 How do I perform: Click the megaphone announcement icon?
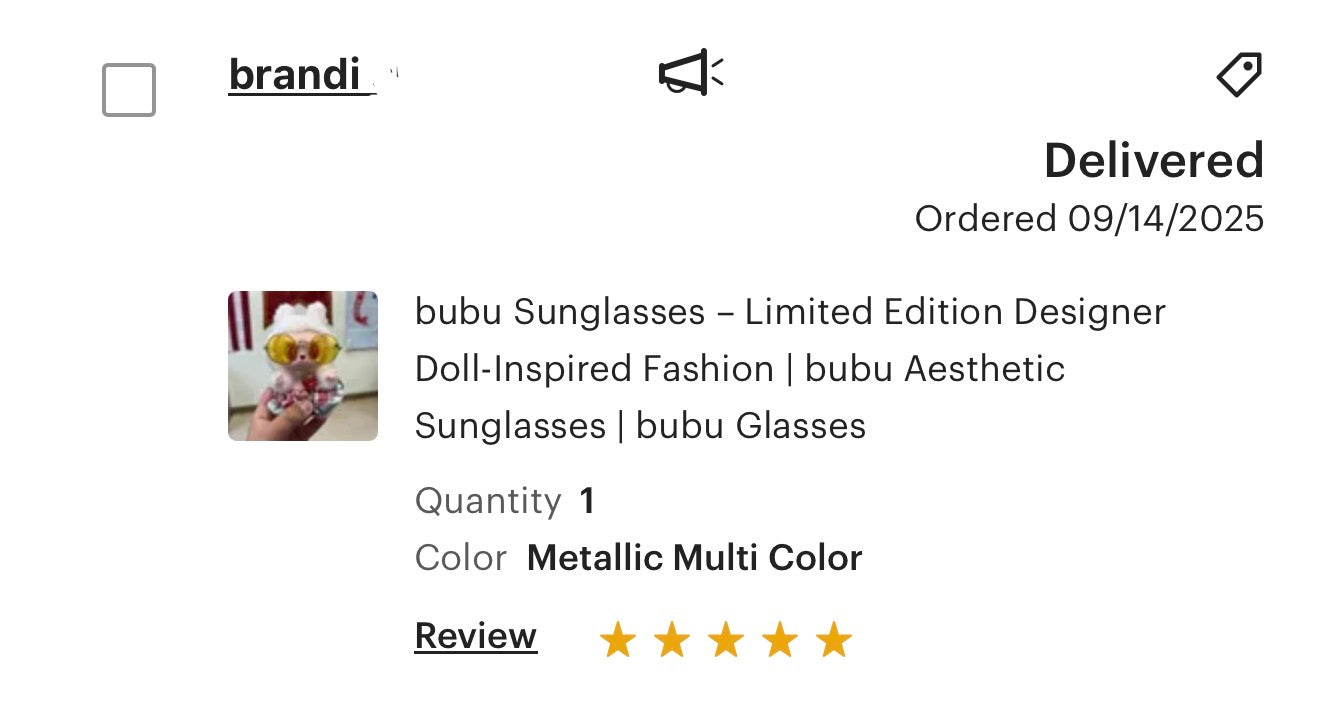coord(690,74)
